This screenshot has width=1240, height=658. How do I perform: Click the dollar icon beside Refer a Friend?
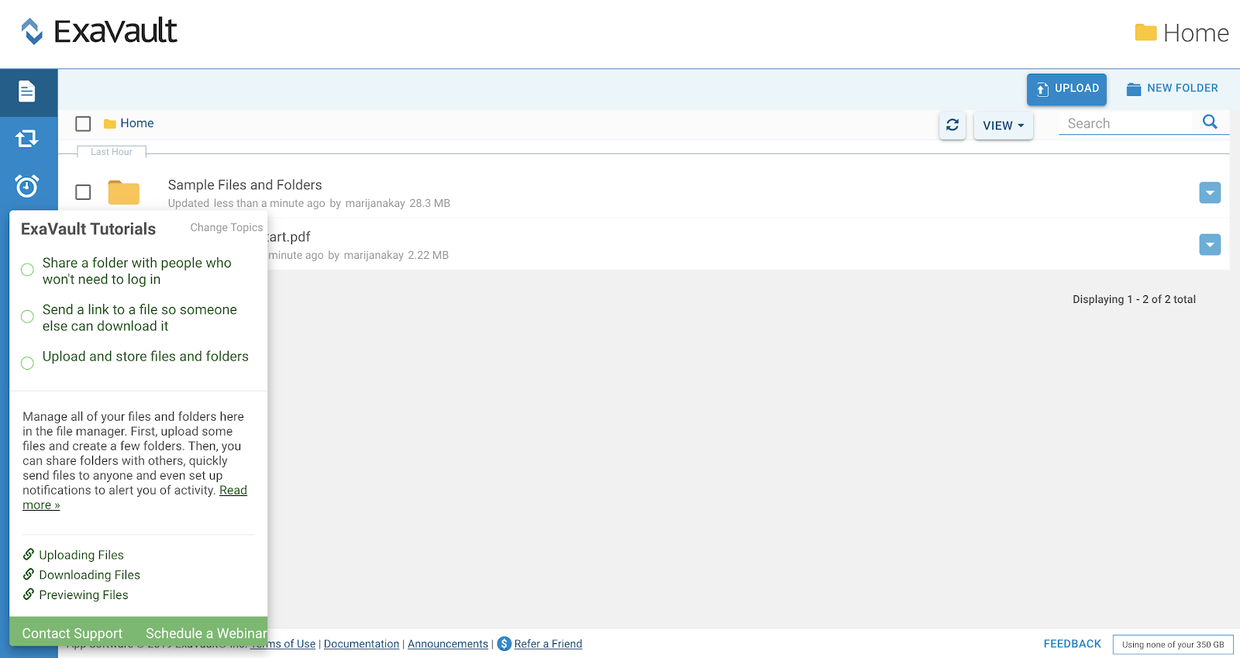coord(504,644)
